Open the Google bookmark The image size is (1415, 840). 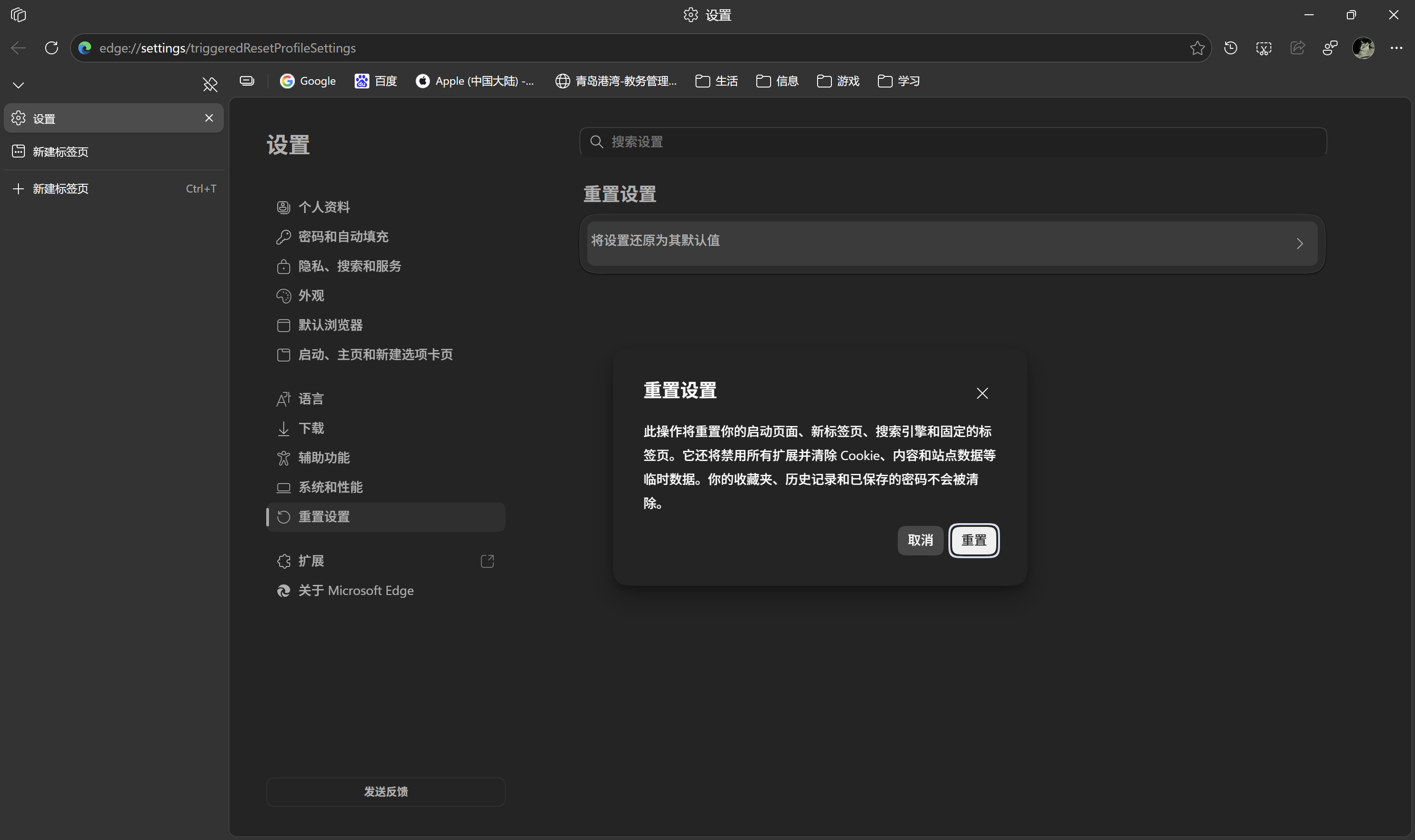[308, 81]
